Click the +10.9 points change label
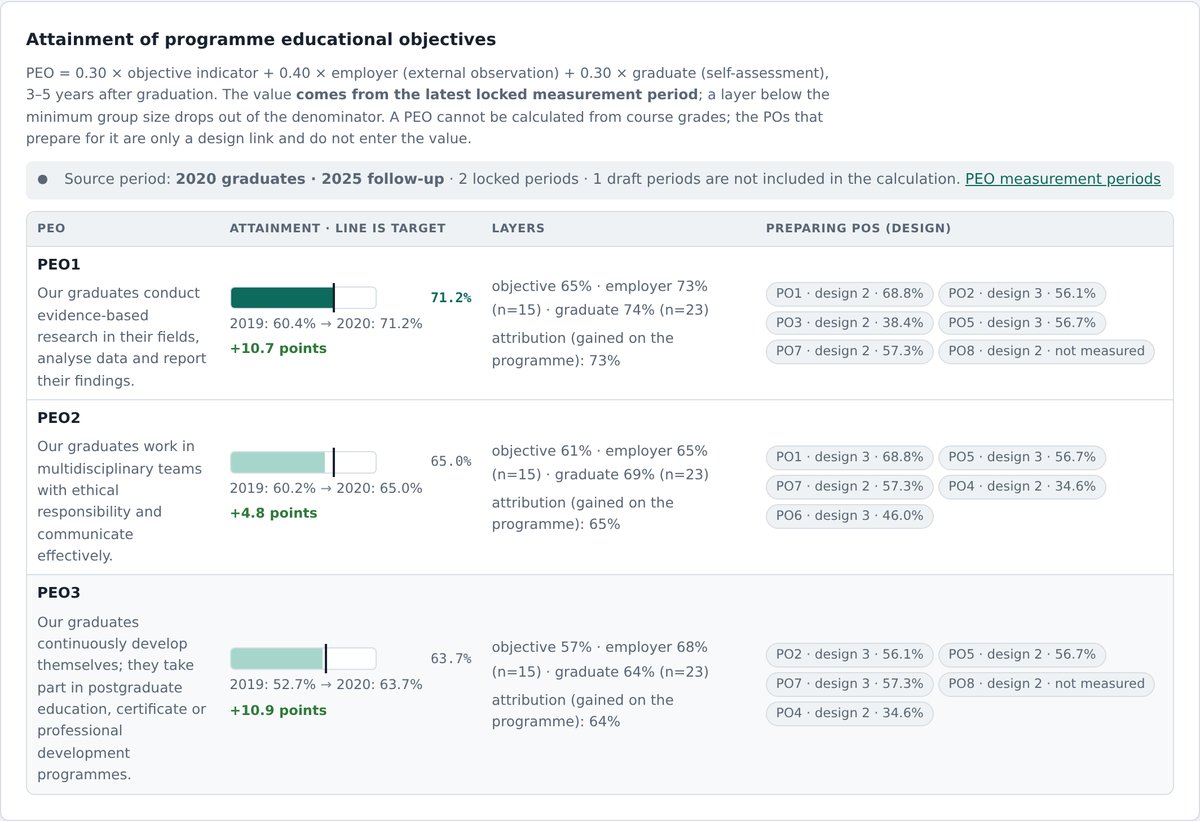Image resolution: width=1200 pixels, height=821 pixels. 278,711
